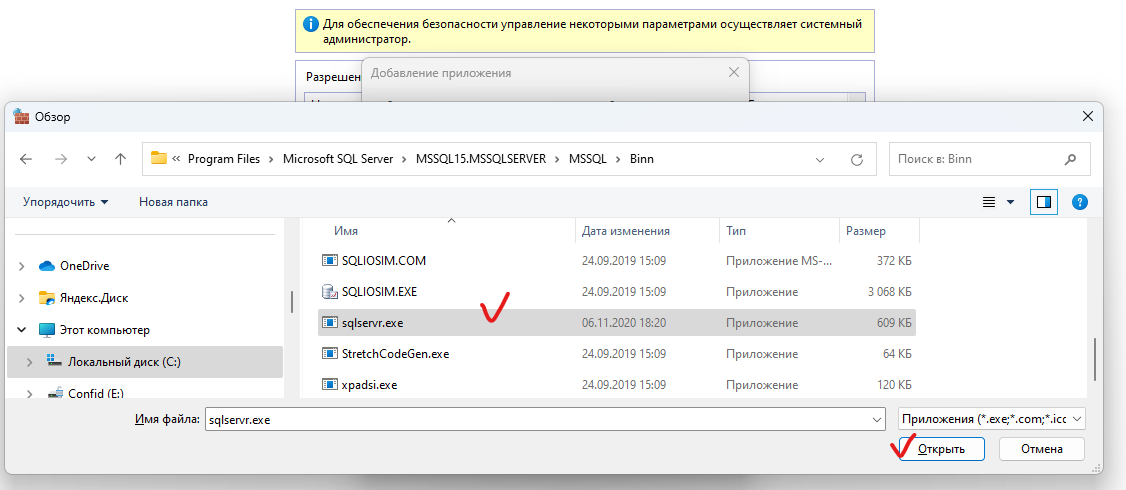
Task: Expand the Яндекс.Диск tree node
Action: coord(23,297)
